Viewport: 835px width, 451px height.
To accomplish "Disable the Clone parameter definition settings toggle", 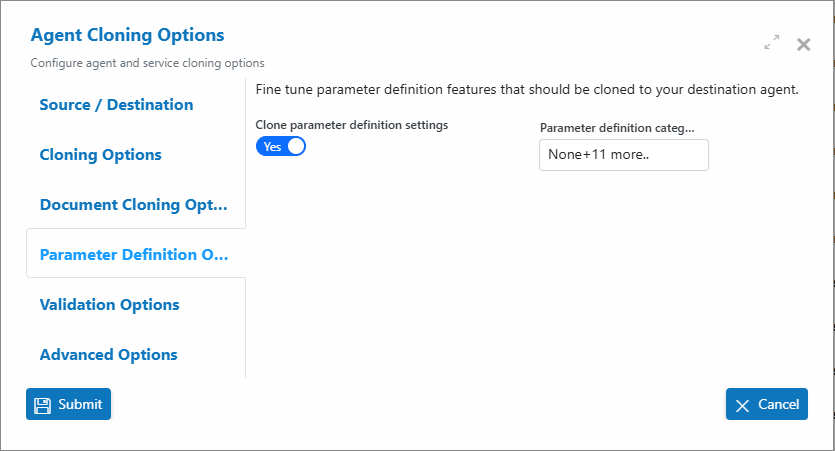I will pos(281,146).
